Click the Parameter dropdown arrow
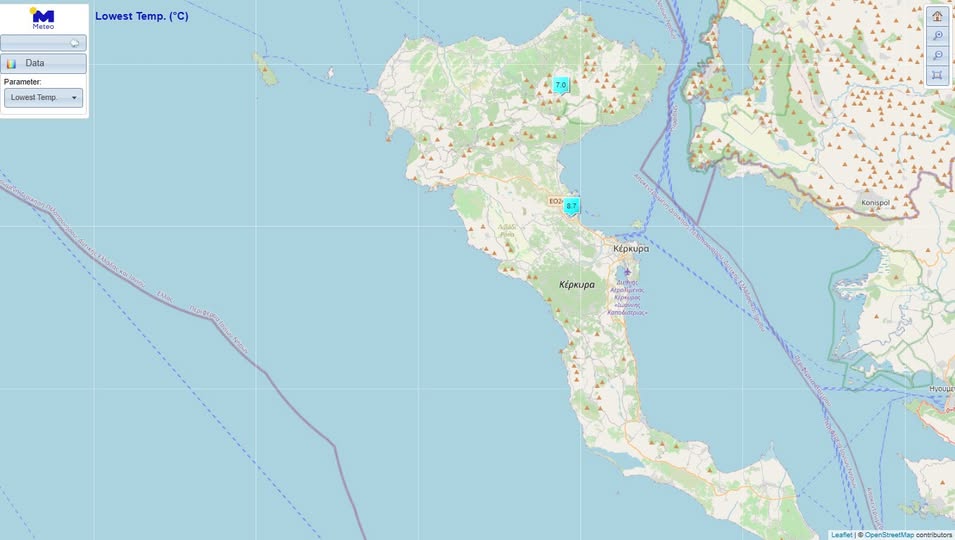This screenshot has height=540, width=955. pyautogui.click(x=74, y=98)
